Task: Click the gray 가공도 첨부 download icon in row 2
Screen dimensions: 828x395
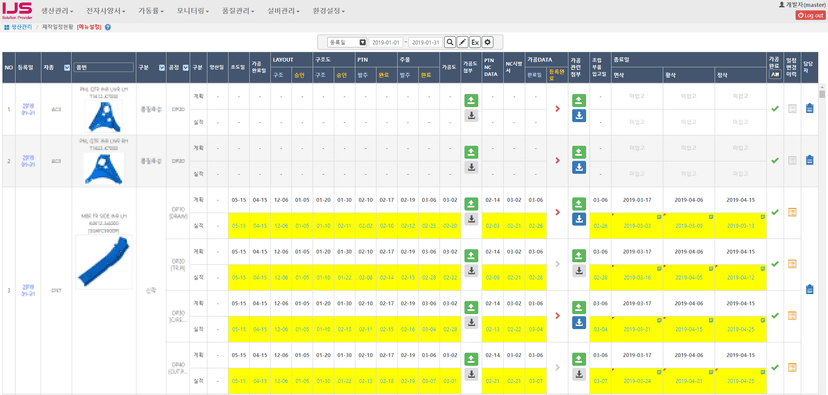Action: point(471,167)
